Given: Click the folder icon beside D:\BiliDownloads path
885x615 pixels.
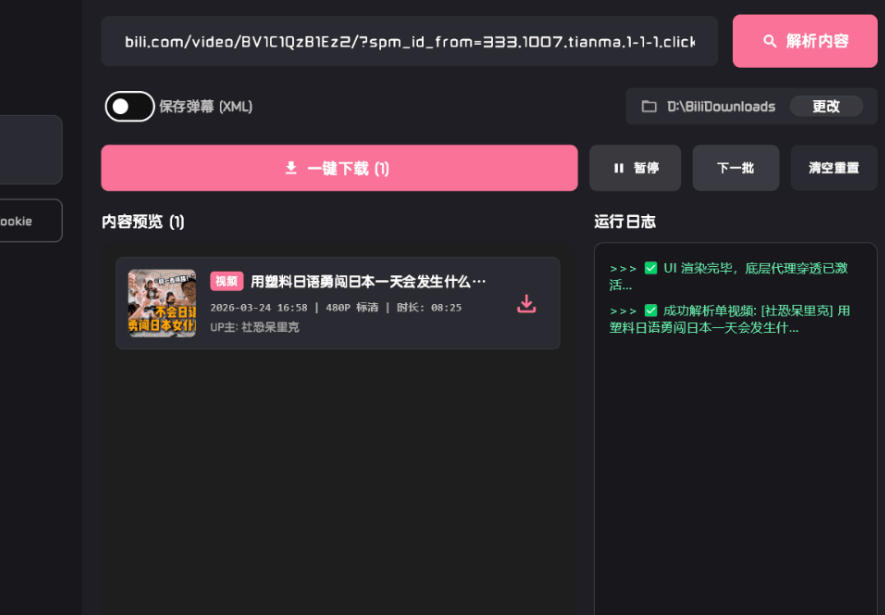Looking at the screenshot, I should coord(648,106).
